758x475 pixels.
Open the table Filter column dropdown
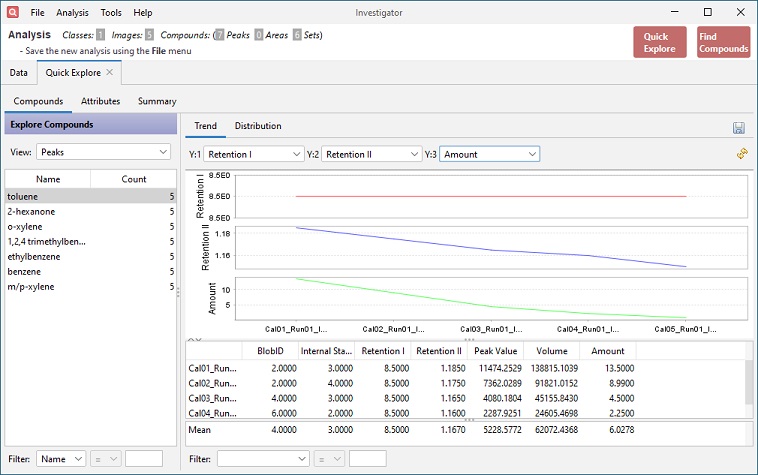[263, 459]
